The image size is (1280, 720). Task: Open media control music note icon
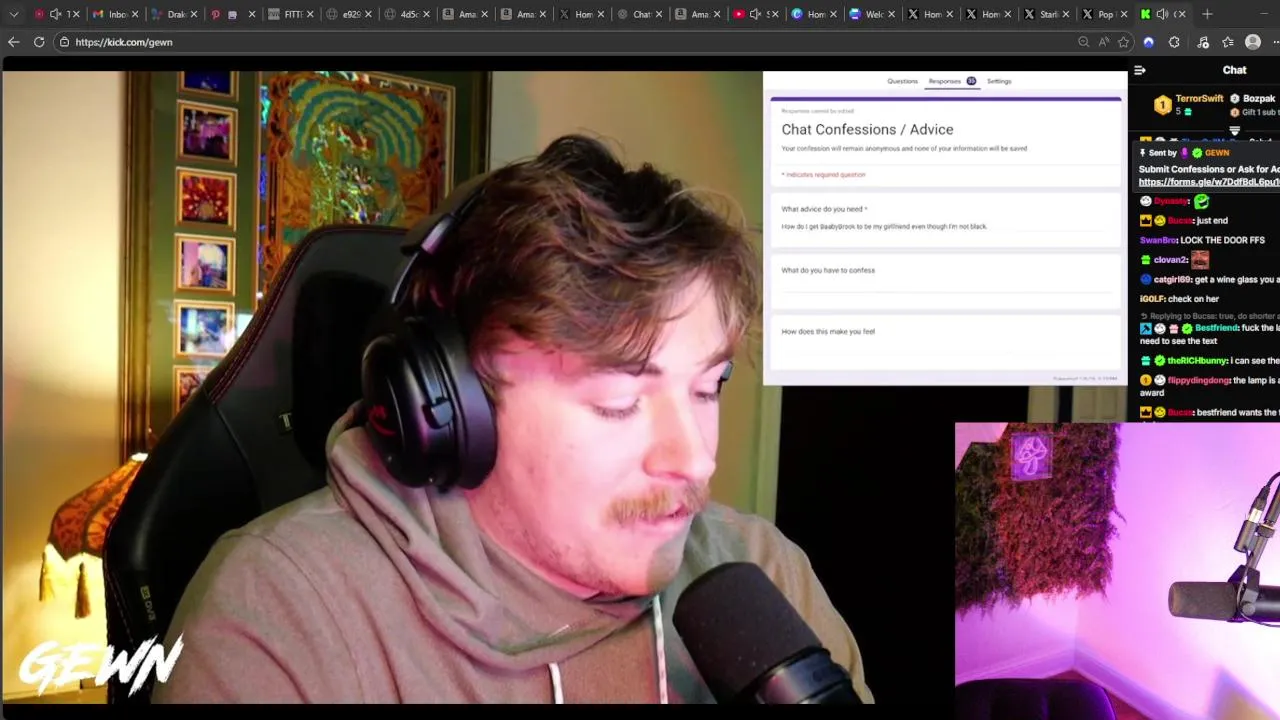[1203, 42]
